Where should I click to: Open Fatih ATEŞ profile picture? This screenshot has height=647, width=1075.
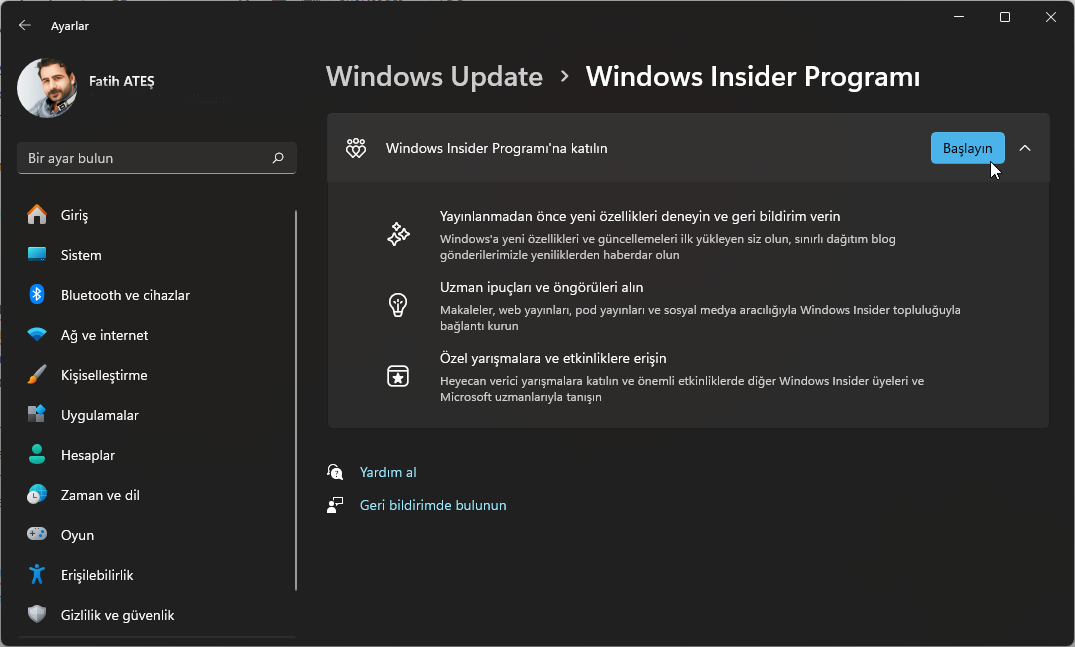click(x=47, y=88)
